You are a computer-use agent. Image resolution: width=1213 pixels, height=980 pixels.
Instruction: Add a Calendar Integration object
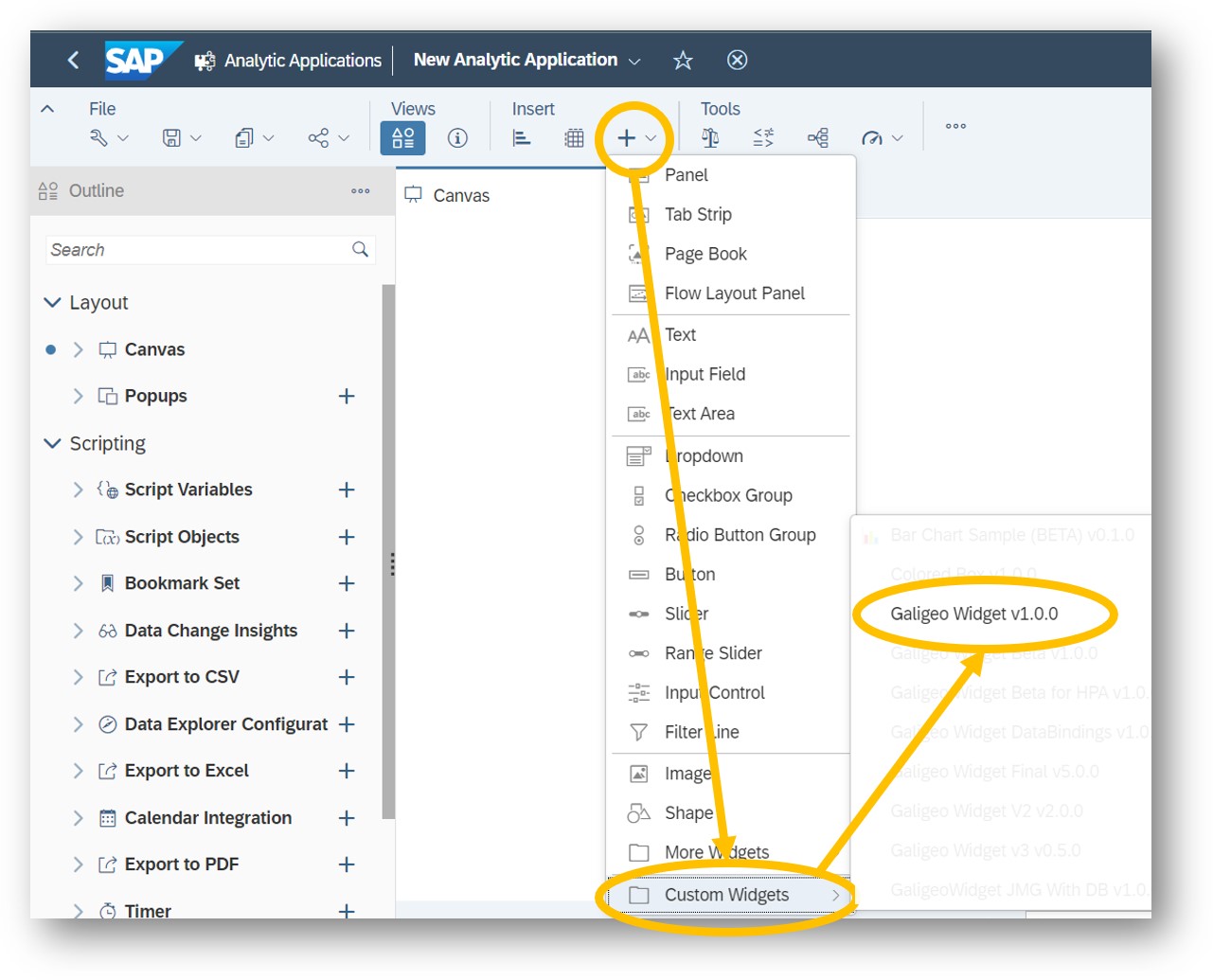347,818
